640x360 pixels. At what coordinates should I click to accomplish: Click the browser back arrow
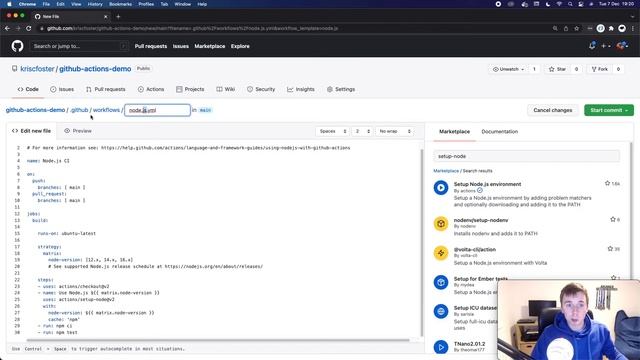pyautogui.click(x=7, y=28)
